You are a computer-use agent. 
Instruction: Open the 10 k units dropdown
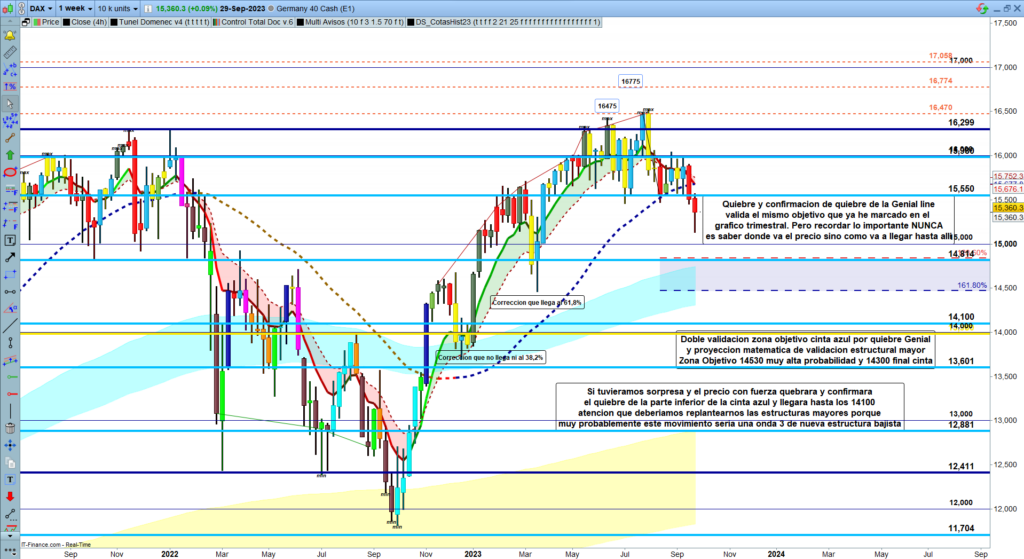pos(119,6)
